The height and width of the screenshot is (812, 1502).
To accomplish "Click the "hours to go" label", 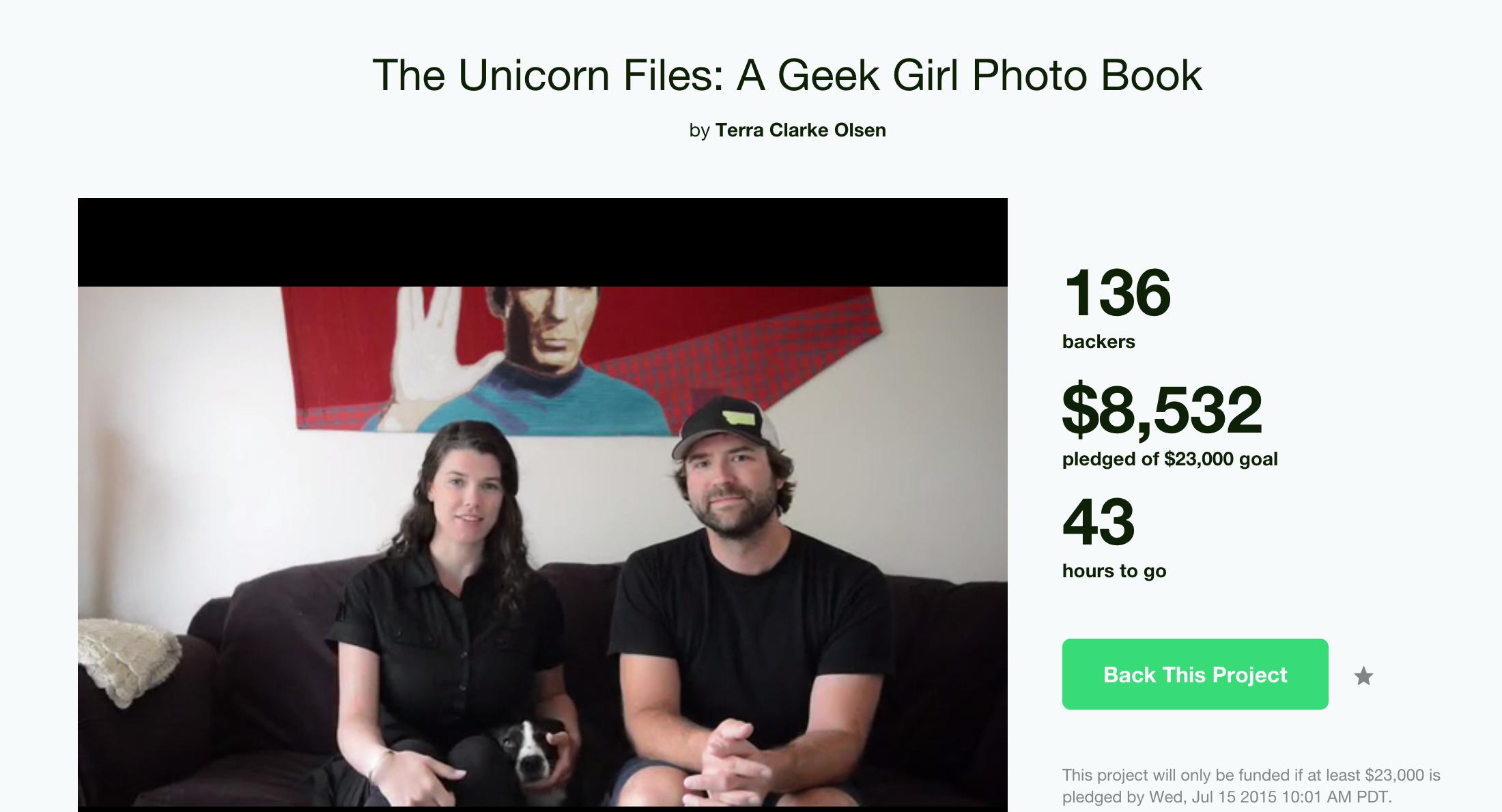I will [x=1114, y=570].
